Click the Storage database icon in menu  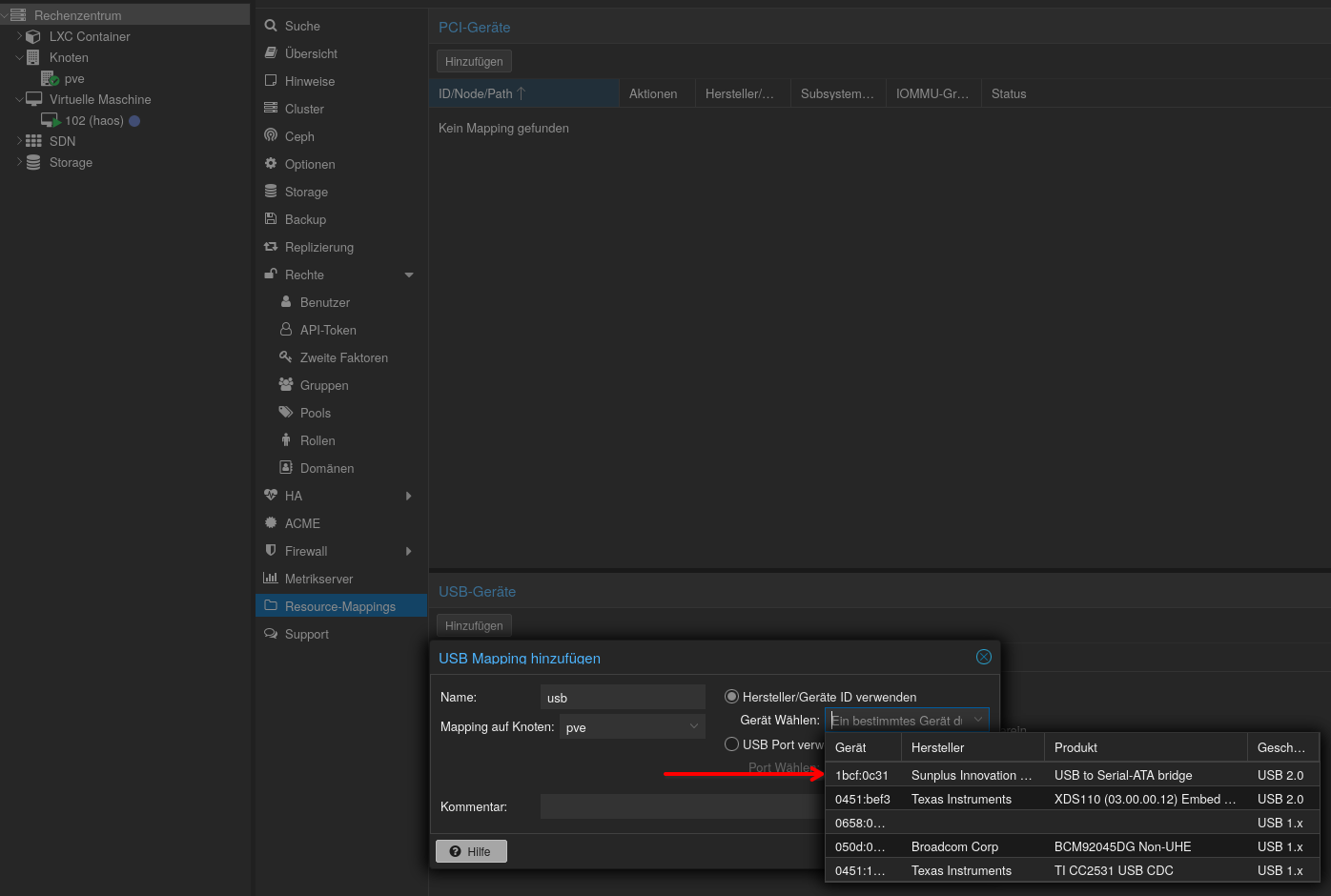pyautogui.click(x=271, y=192)
